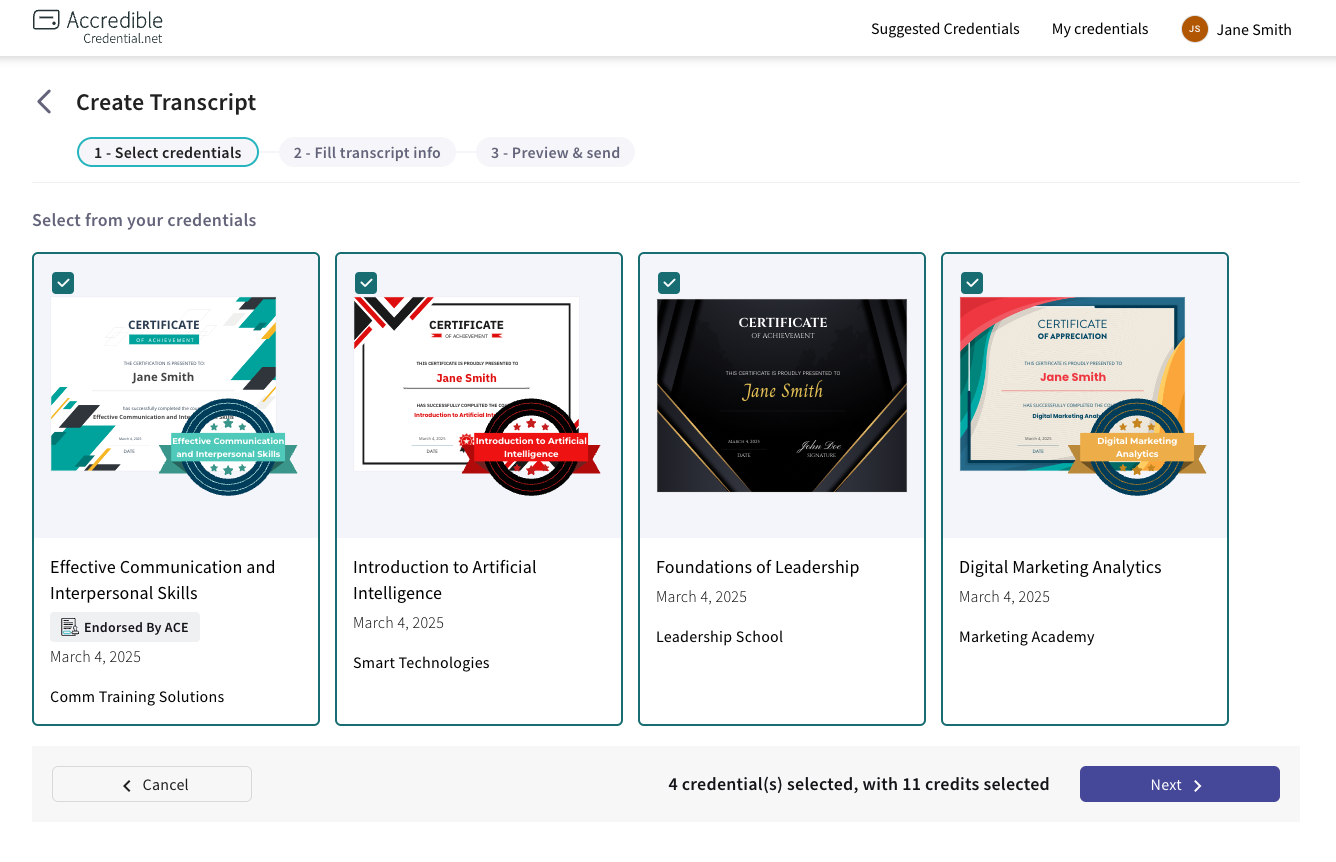Switch to step 2 - Fill transcript info
1336x862 pixels.
[367, 153]
